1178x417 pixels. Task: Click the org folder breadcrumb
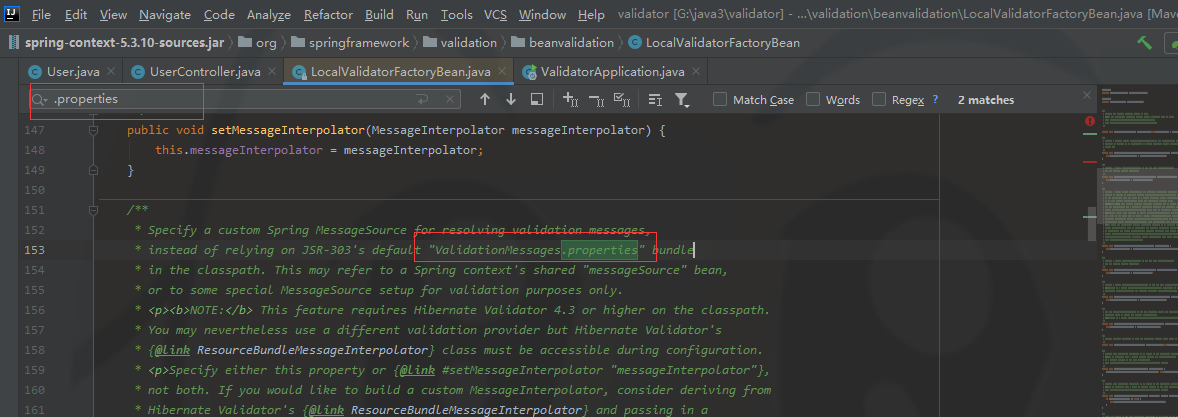258,43
